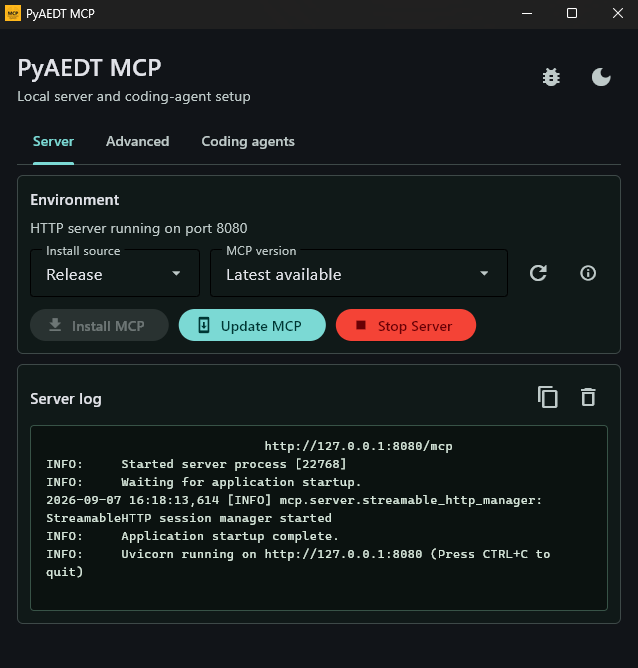Screen dimensions: 638x668
Task: Click the Install MCP button
Action: coord(99,325)
